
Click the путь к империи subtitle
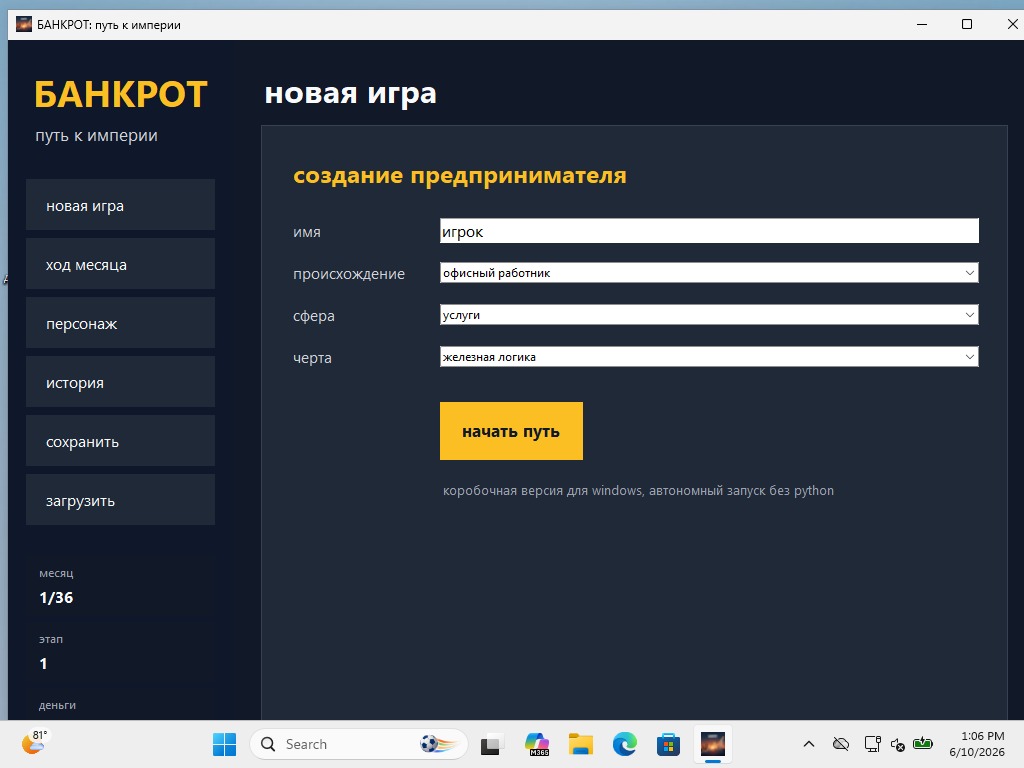point(97,136)
